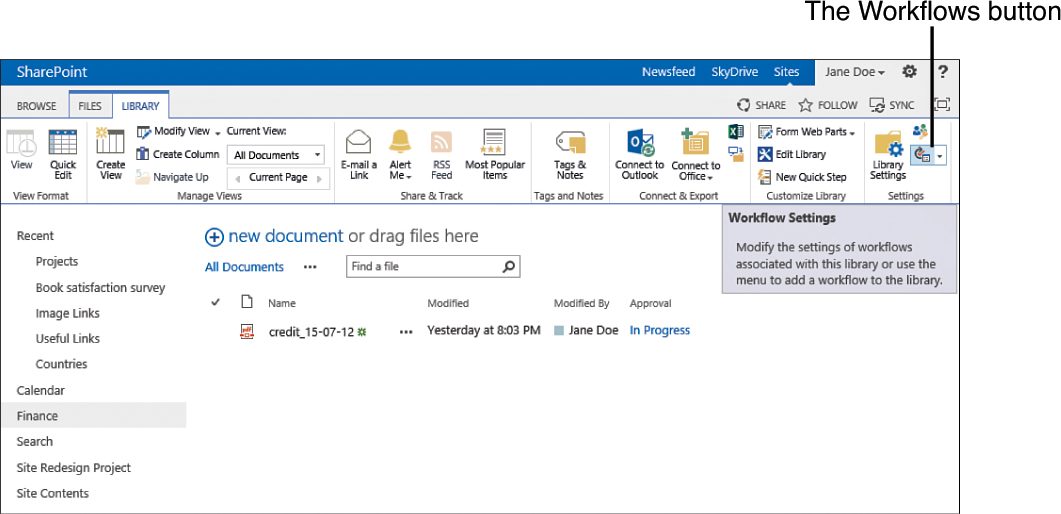
Task: Click Edit Library
Action: [x=792, y=154]
